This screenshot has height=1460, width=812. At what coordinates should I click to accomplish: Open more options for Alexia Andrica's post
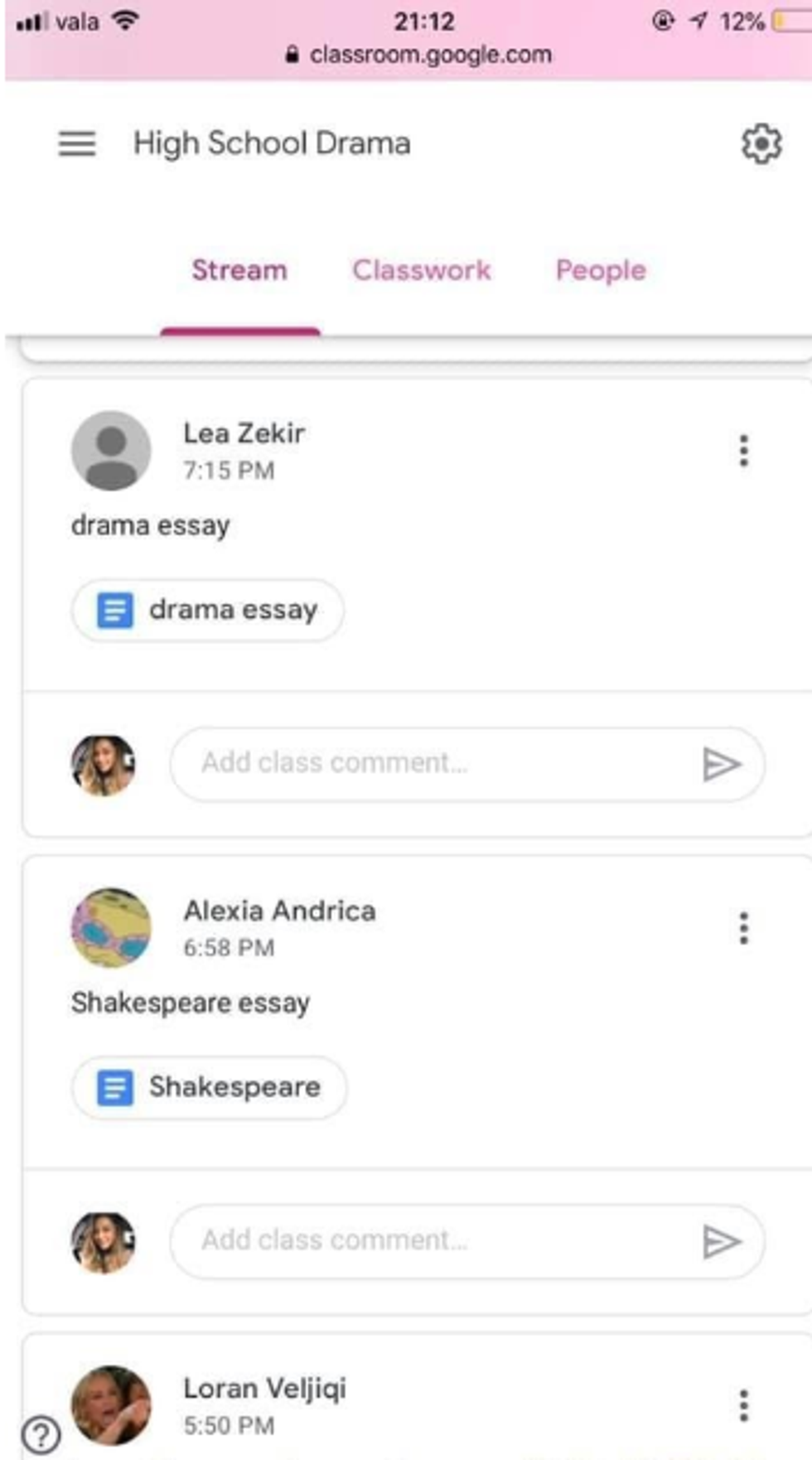coord(743,928)
